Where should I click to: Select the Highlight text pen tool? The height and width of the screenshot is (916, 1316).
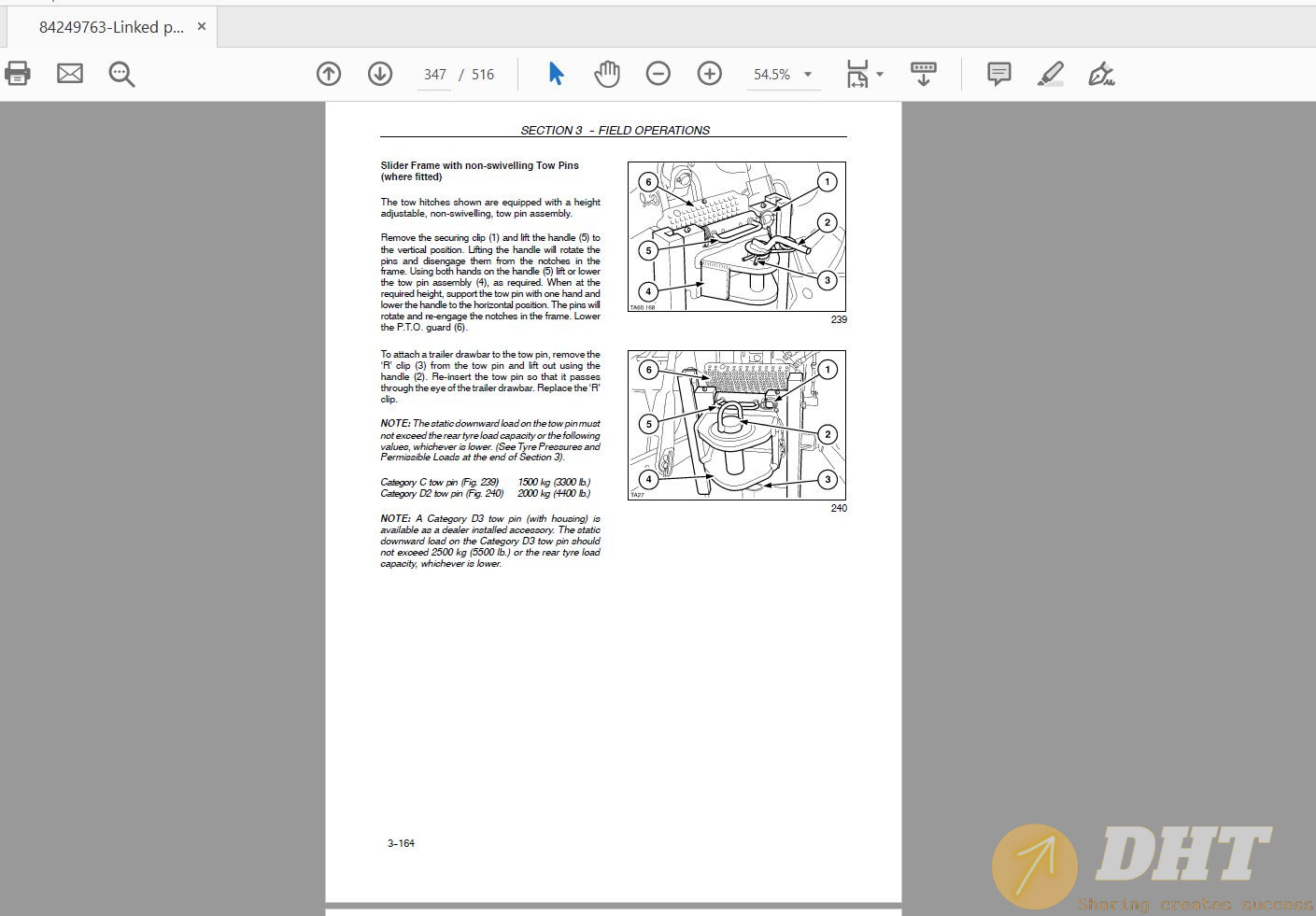click(1051, 74)
